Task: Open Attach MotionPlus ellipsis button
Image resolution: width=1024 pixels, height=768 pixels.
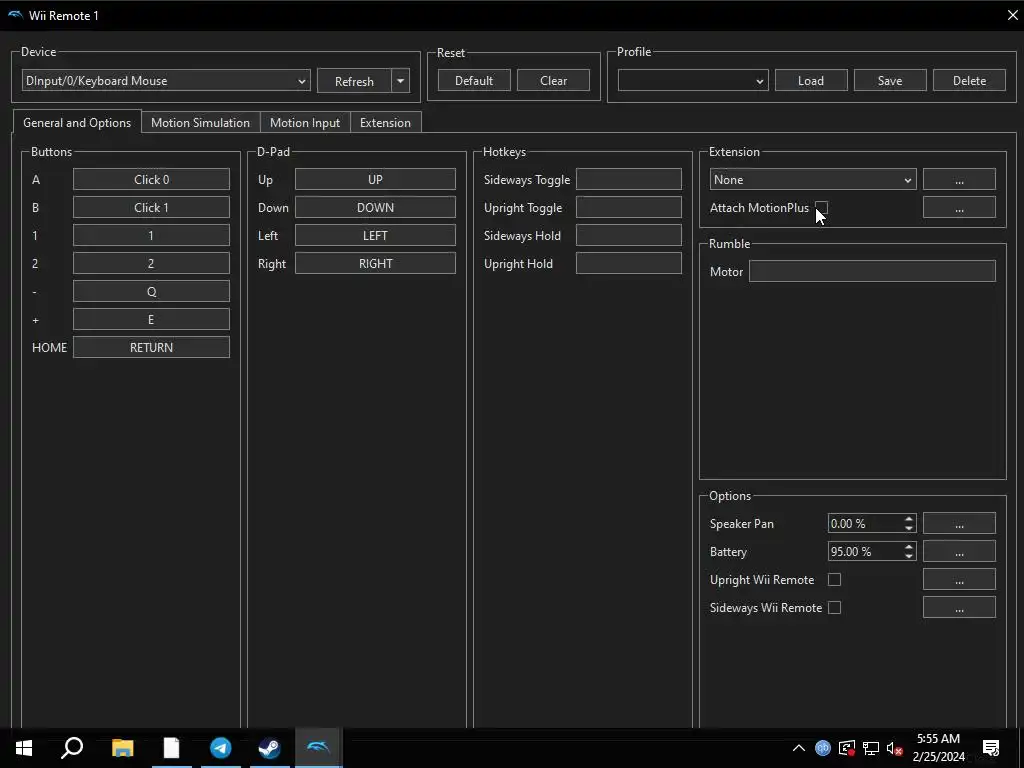Action: tap(959, 208)
